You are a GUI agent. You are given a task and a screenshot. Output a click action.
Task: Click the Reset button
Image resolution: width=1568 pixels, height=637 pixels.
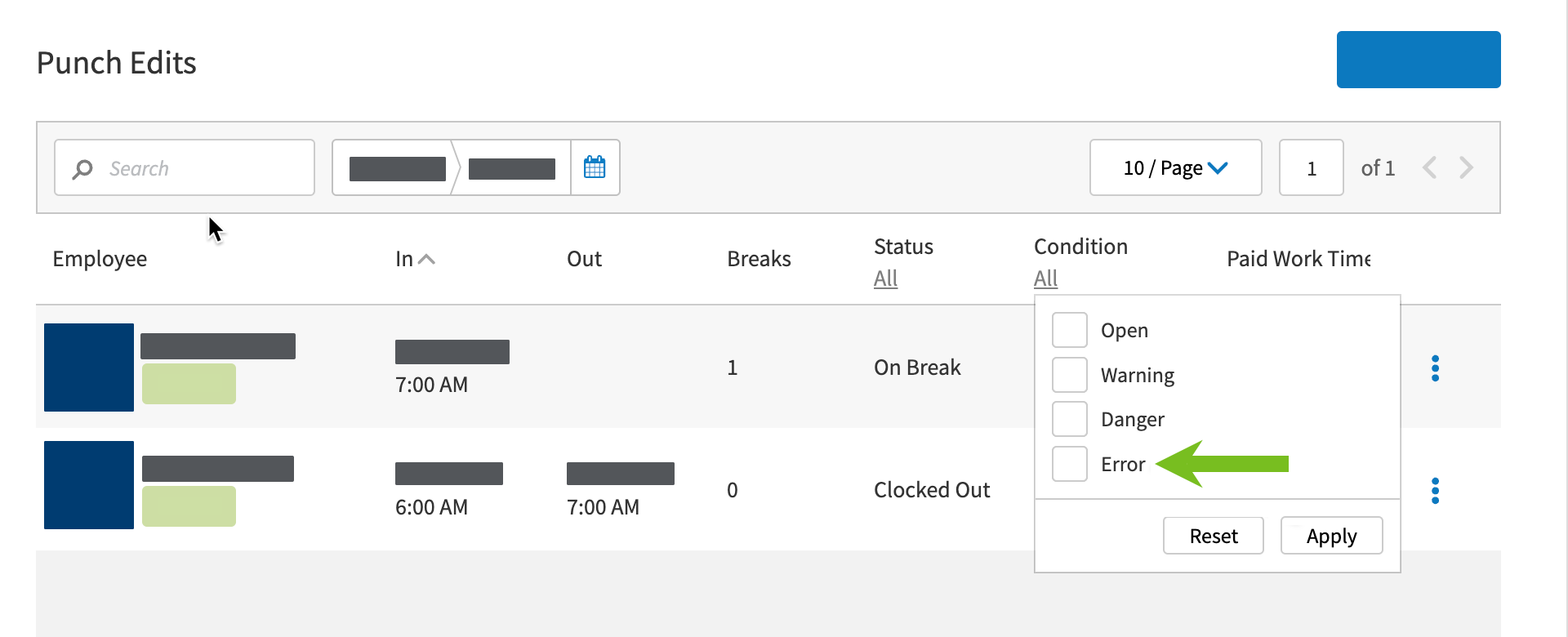pos(1213,536)
